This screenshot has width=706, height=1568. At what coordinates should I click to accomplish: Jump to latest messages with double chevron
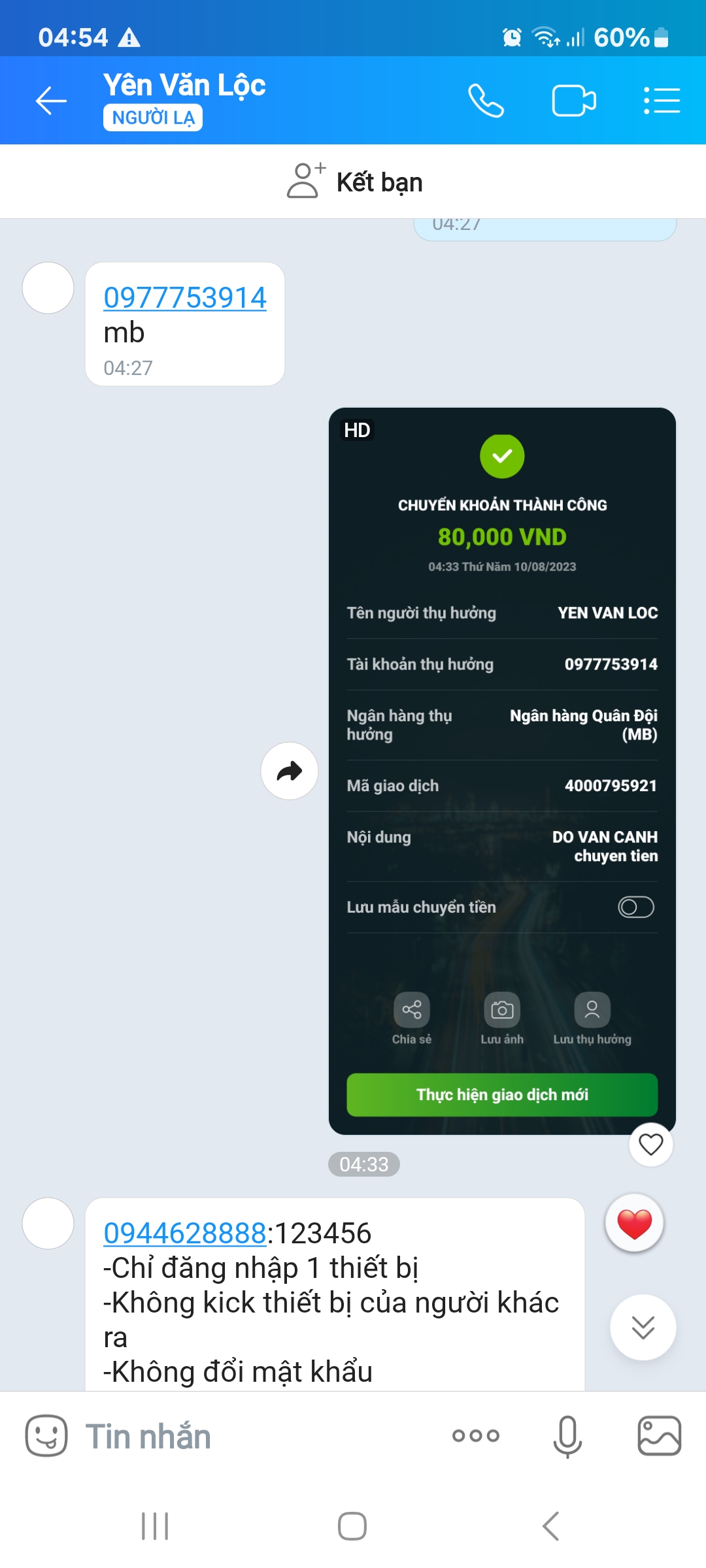643,1328
